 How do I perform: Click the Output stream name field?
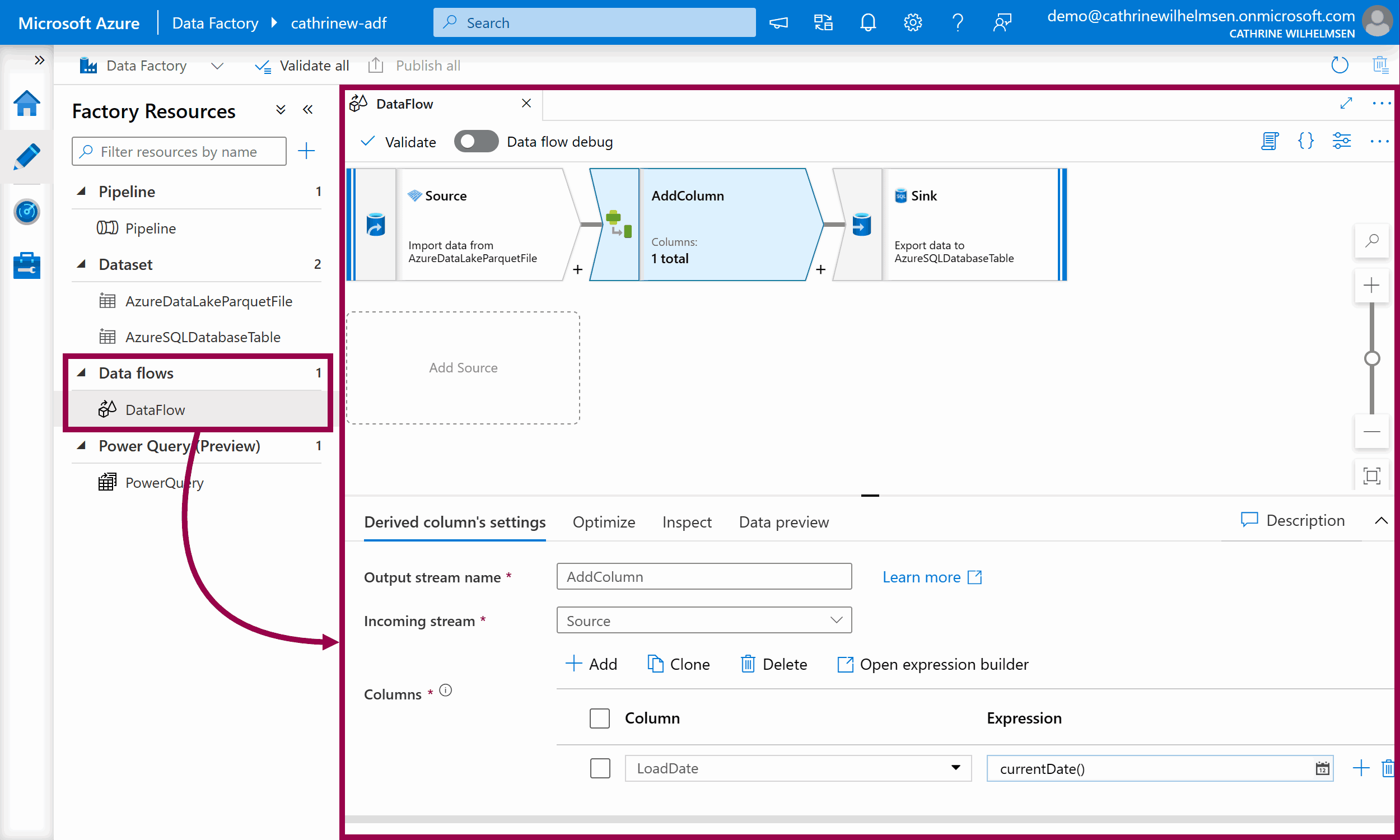[703, 576]
